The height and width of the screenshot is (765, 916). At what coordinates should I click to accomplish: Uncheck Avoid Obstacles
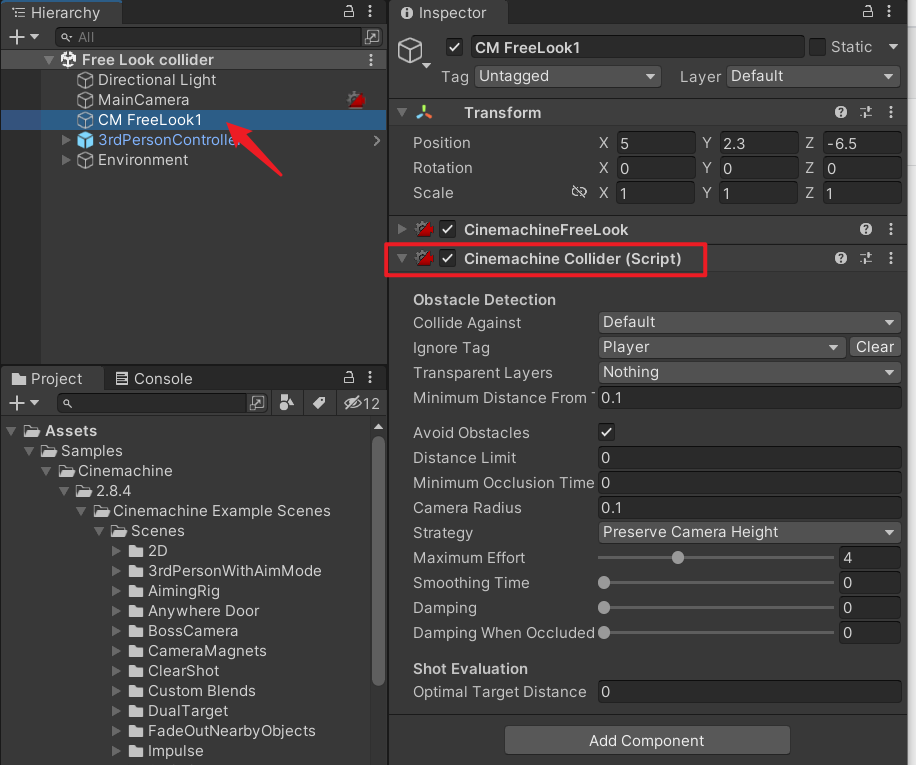pyautogui.click(x=606, y=432)
